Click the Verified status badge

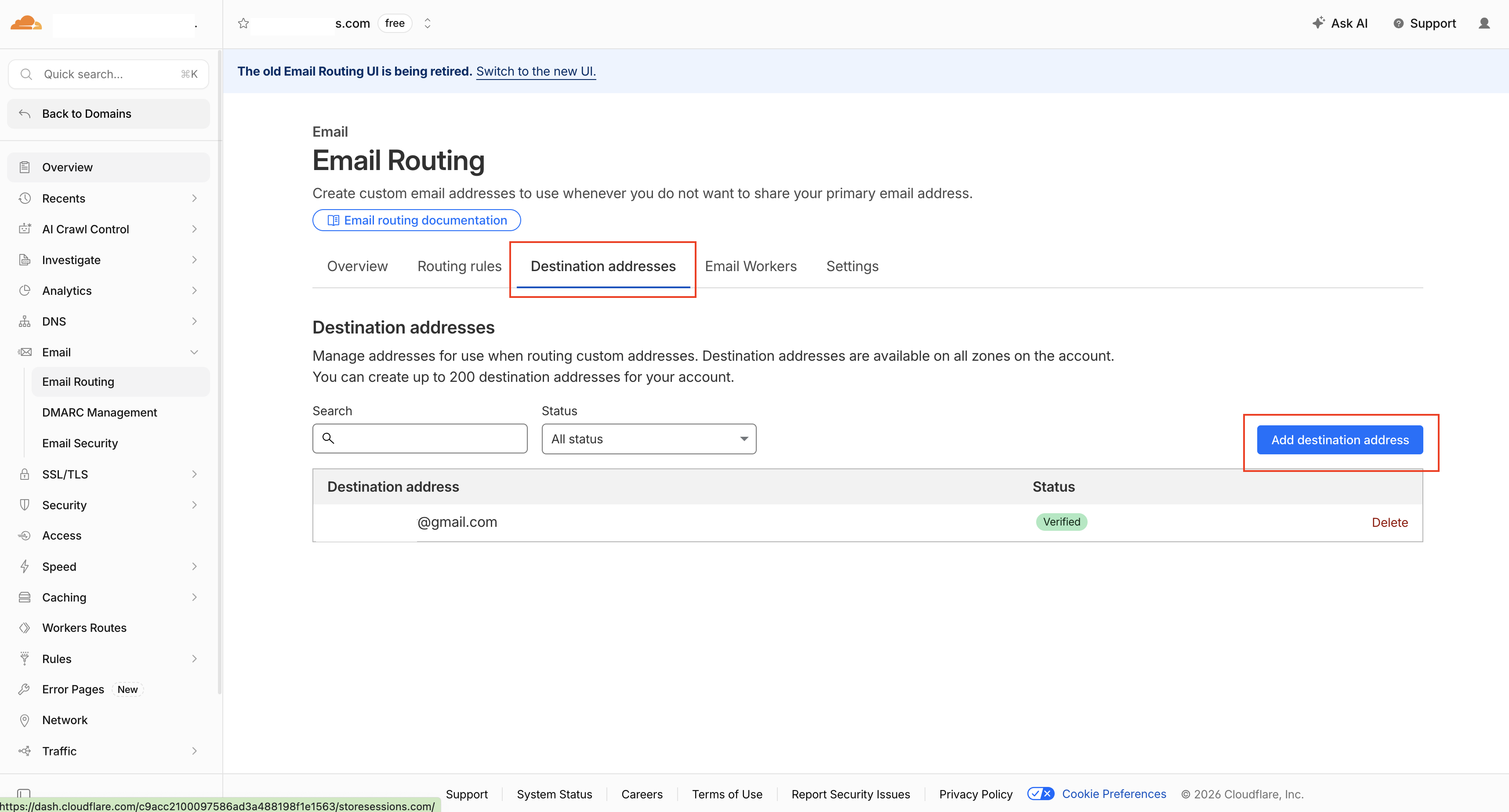point(1062,522)
